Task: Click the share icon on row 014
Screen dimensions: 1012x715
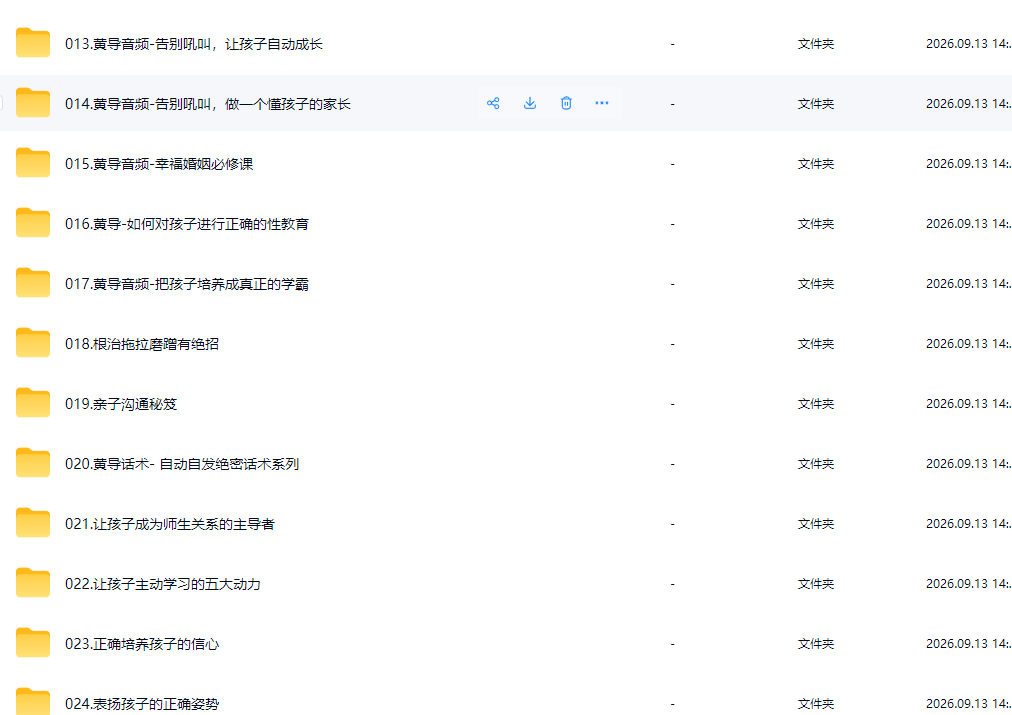Action: point(493,103)
